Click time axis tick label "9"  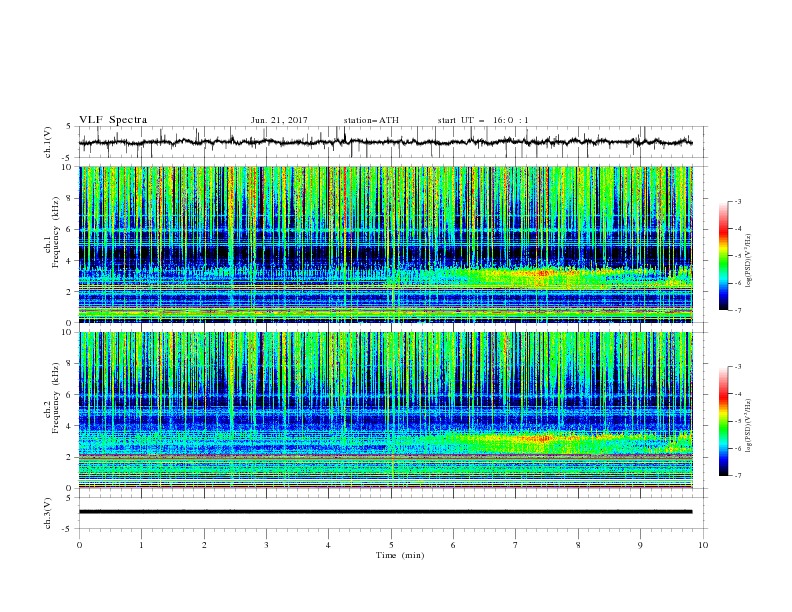pyautogui.click(x=640, y=545)
